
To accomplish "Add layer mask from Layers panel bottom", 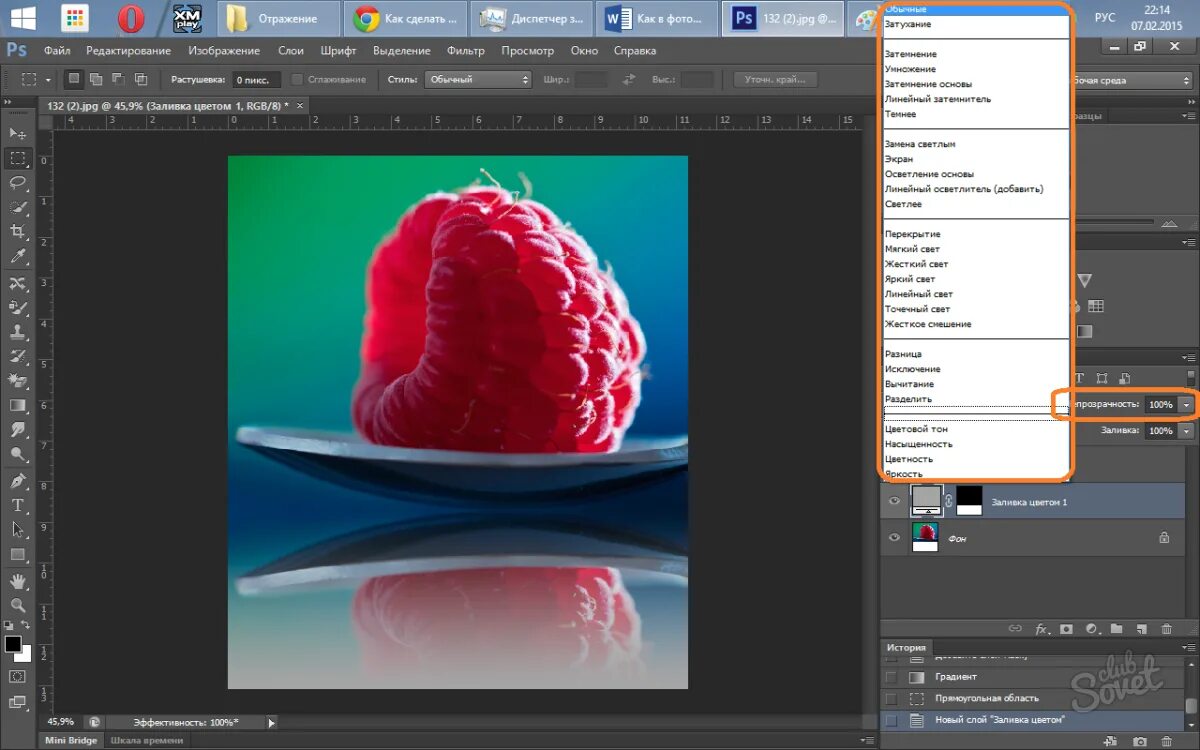I will [1066, 629].
